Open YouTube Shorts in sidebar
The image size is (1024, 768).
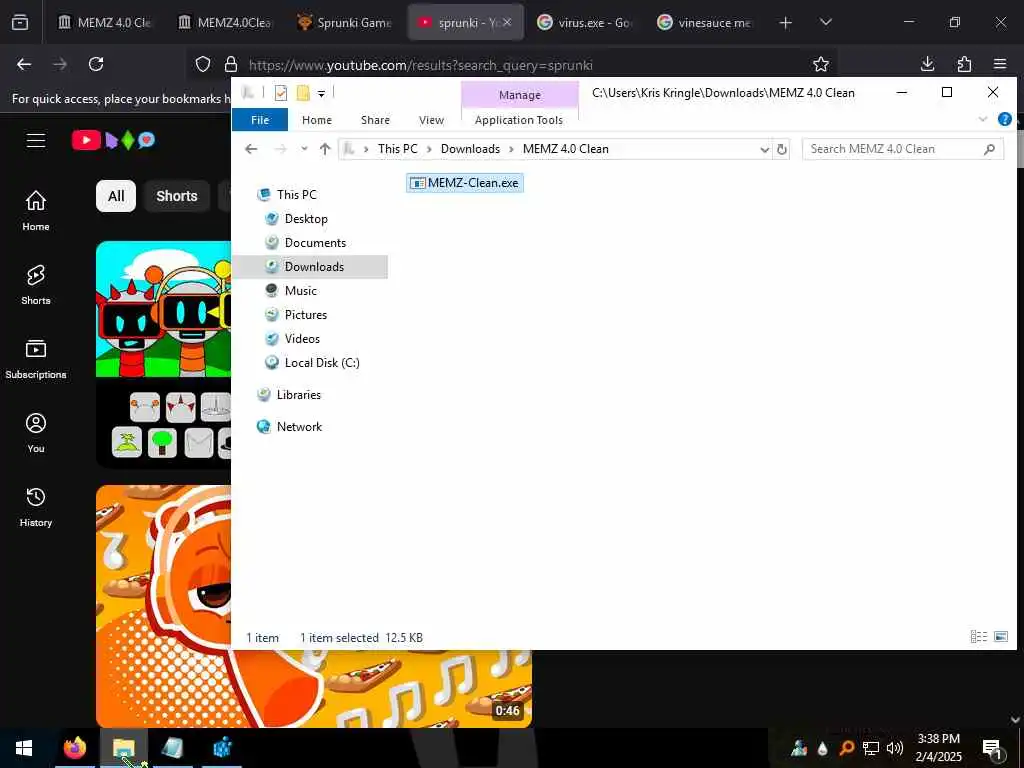(x=36, y=285)
